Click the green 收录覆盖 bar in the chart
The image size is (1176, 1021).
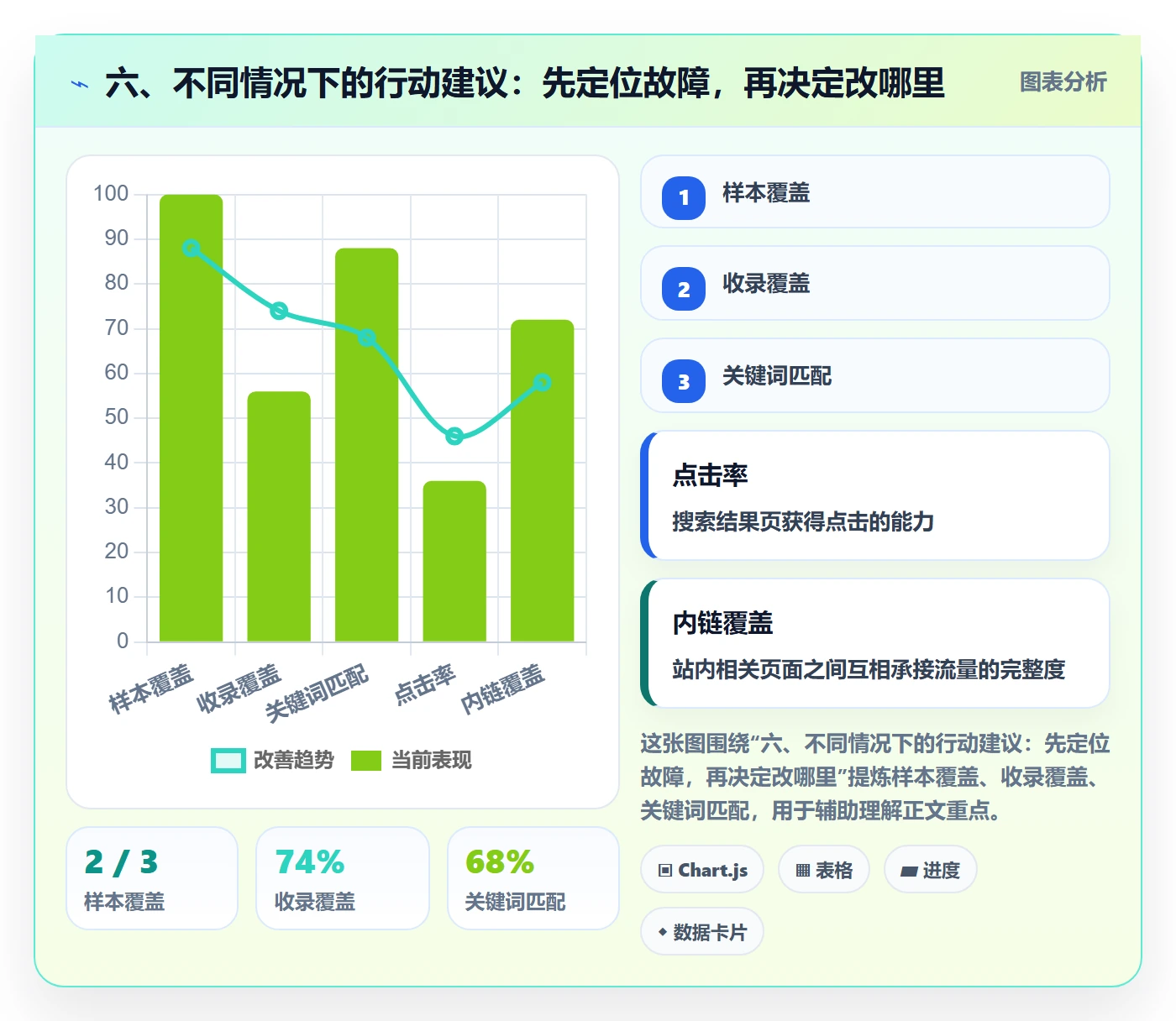[279, 516]
